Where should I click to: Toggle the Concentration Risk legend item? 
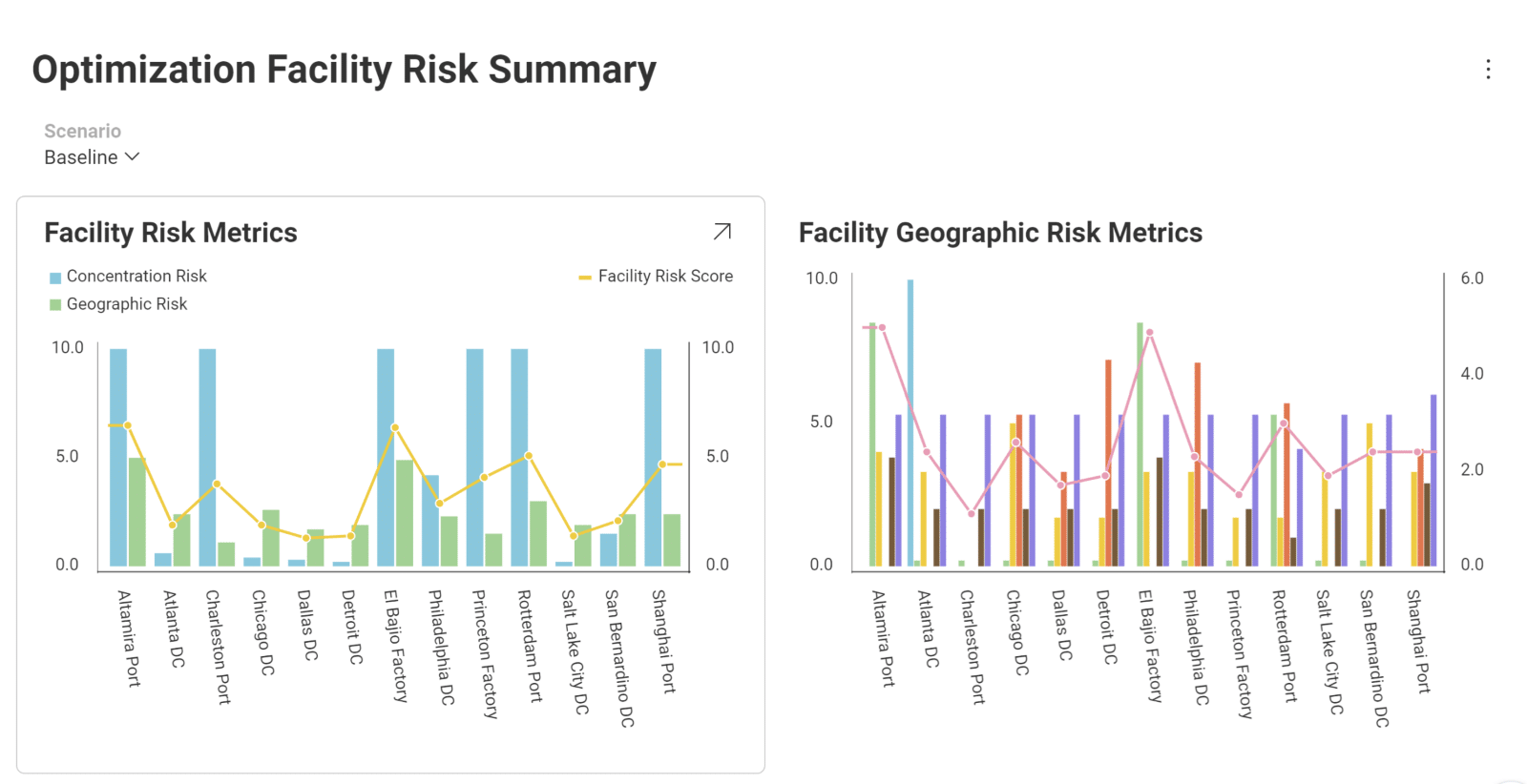point(128,277)
